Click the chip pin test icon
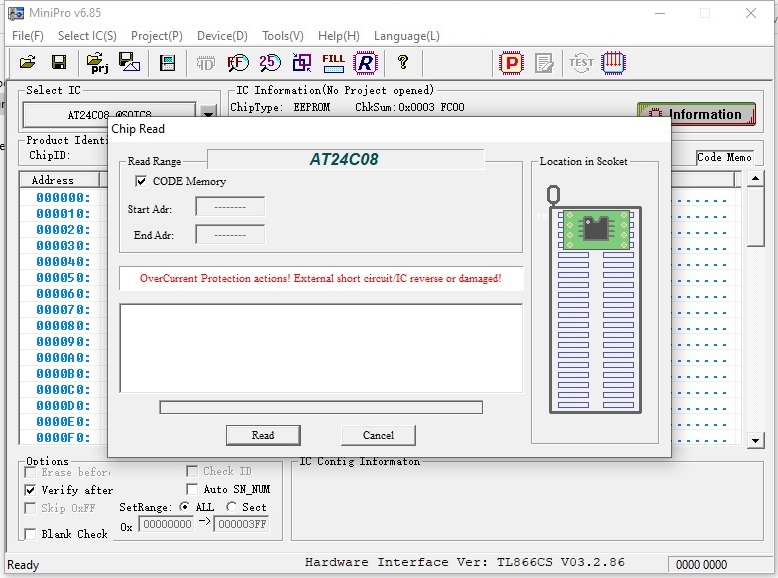 (x=613, y=63)
